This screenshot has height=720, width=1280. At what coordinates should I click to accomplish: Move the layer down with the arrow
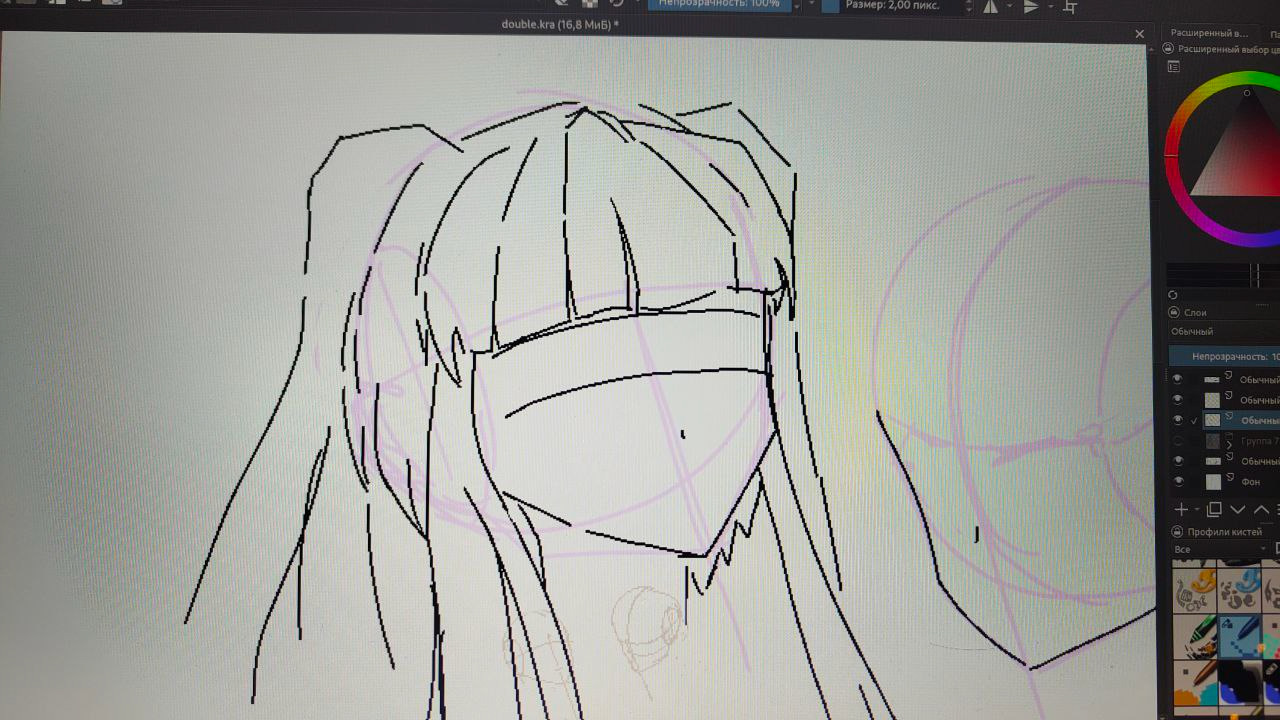(1237, 510)
